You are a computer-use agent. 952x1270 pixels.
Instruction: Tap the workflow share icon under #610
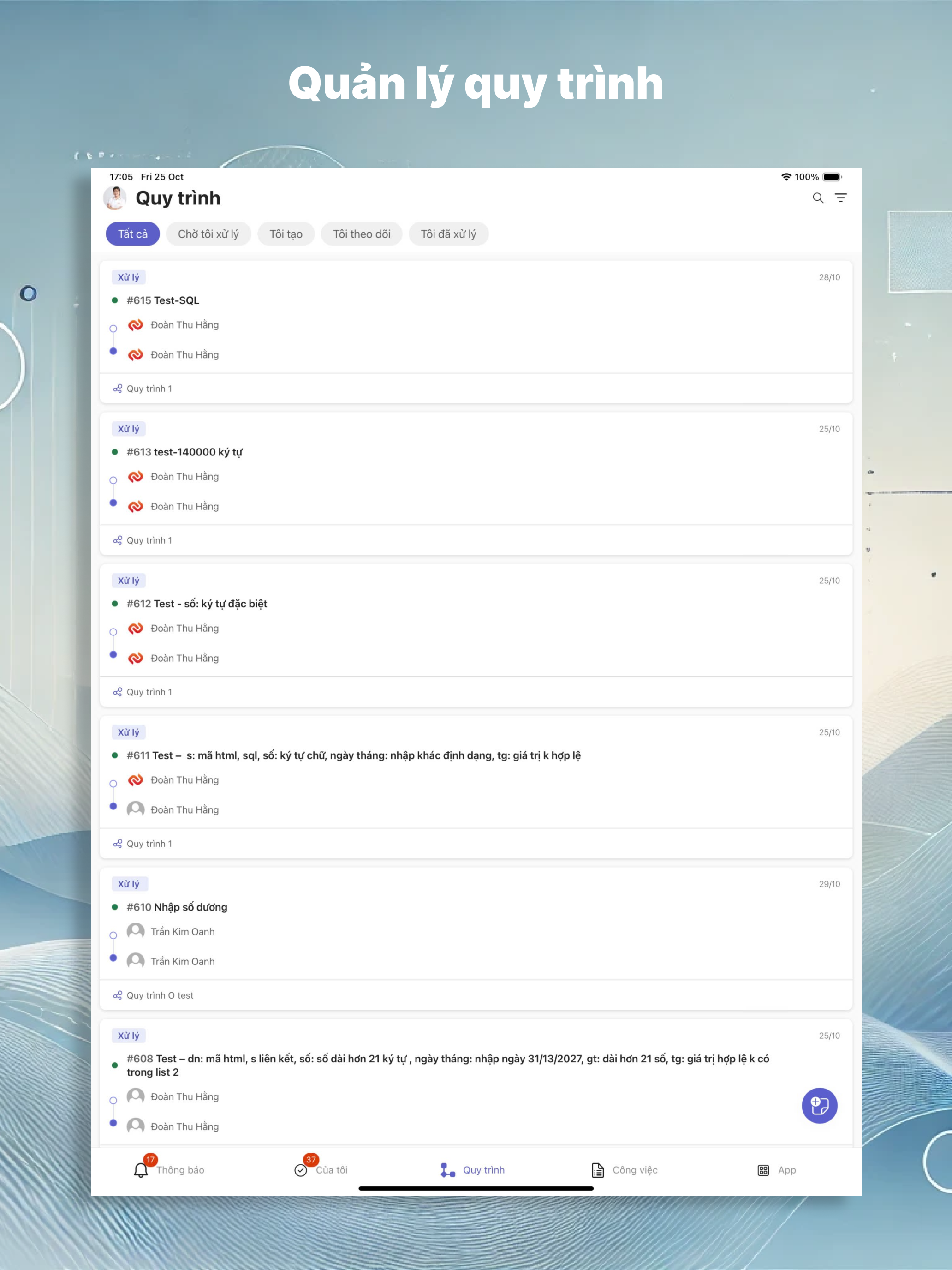118,995
